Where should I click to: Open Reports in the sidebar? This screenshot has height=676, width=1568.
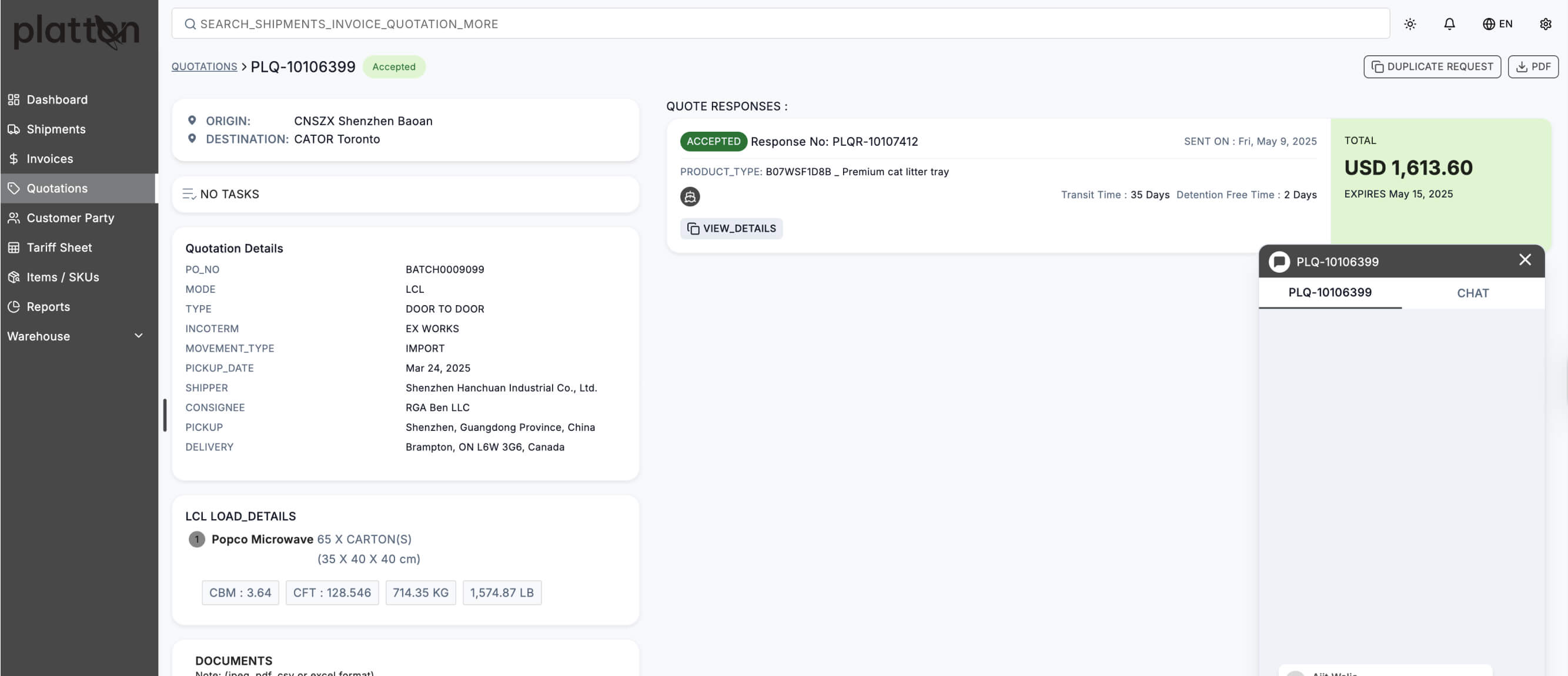pyautogui.click(x=48, y=307)
